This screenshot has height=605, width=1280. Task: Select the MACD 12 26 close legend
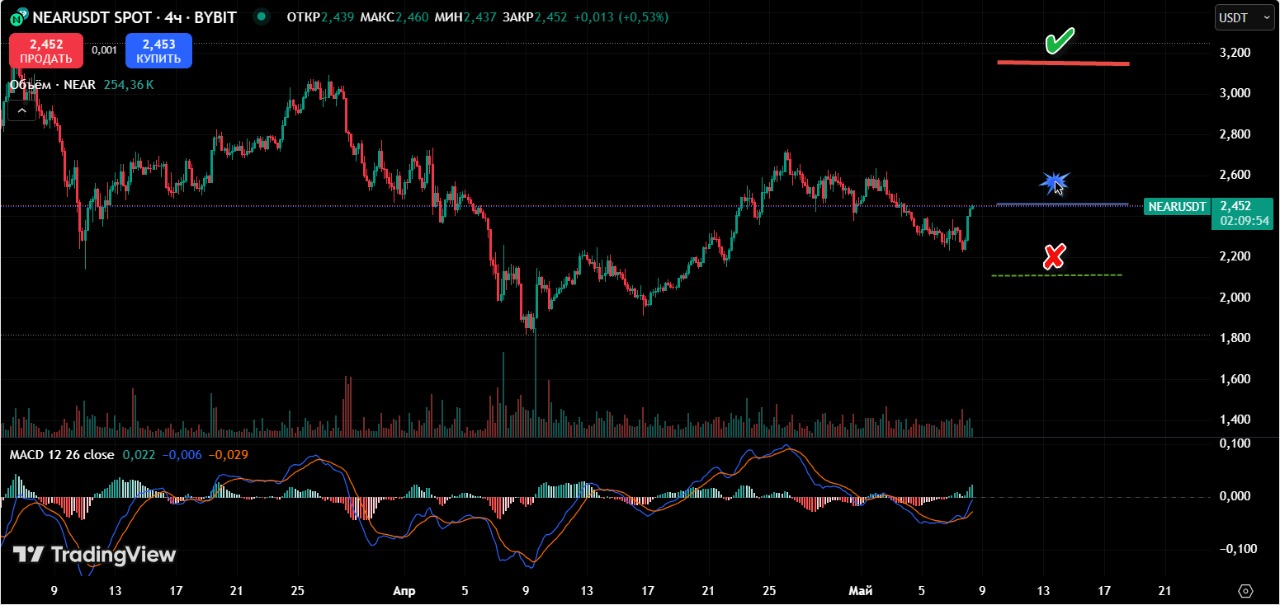(x=62, y=455)
